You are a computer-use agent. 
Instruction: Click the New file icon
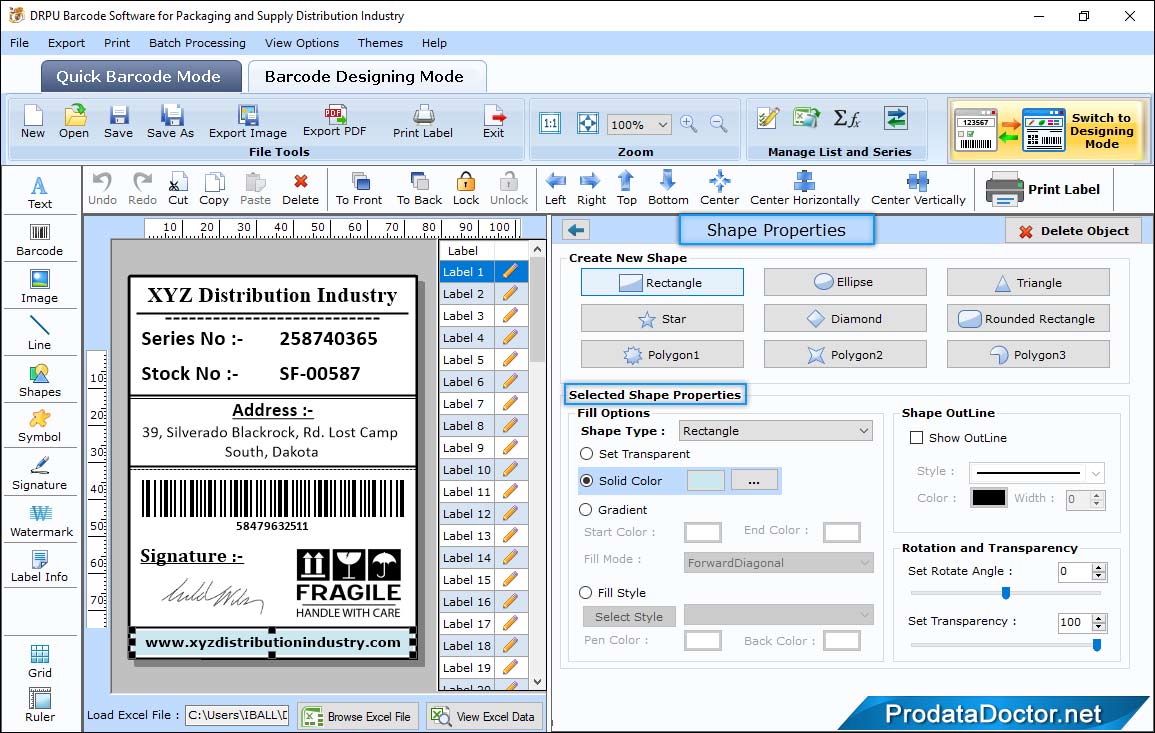(x=33, y=122)
